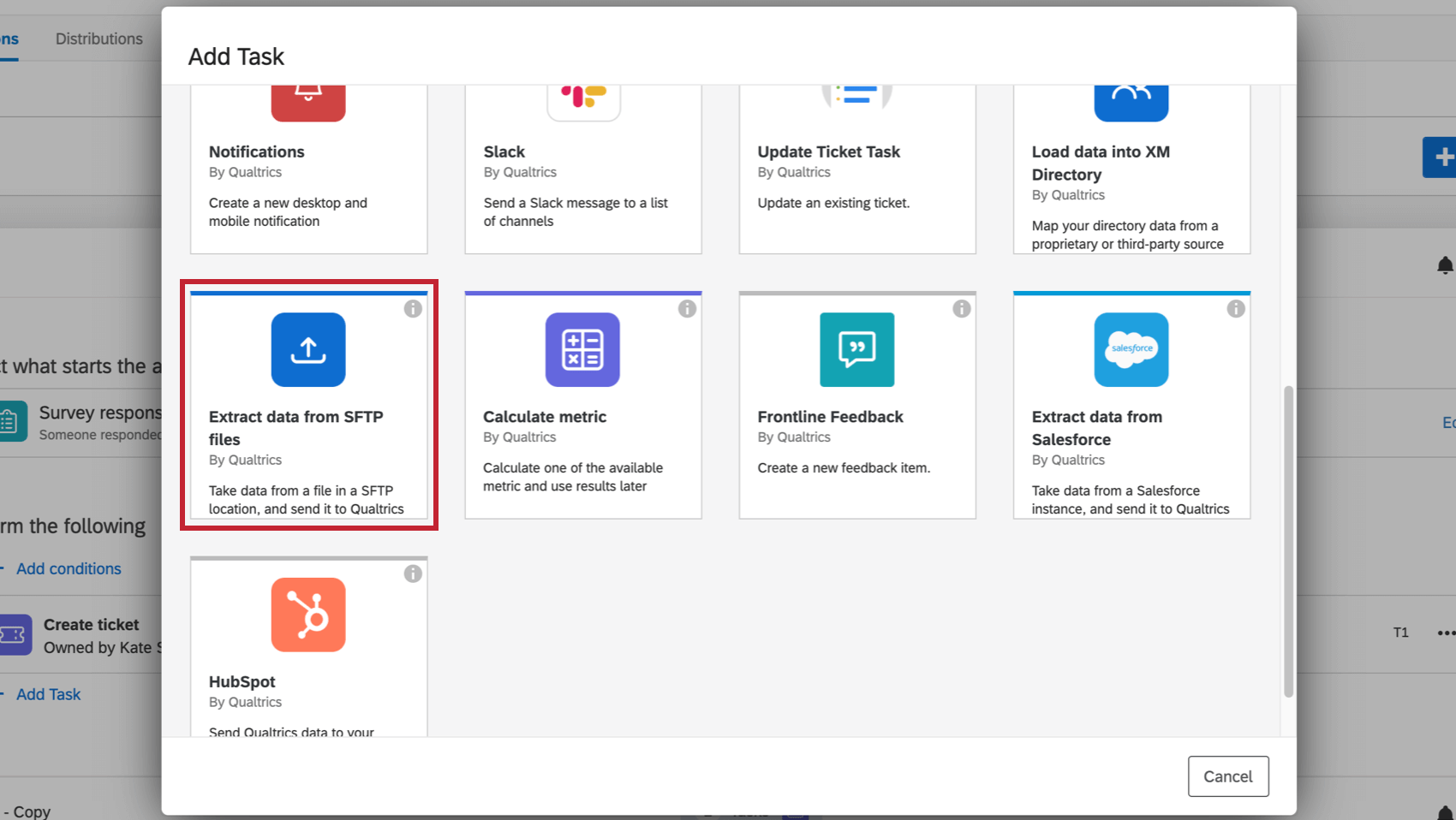Choose the Calculate metric calculator icon
The height and width of the screenshot is (820, 1456).
(582, 349)
